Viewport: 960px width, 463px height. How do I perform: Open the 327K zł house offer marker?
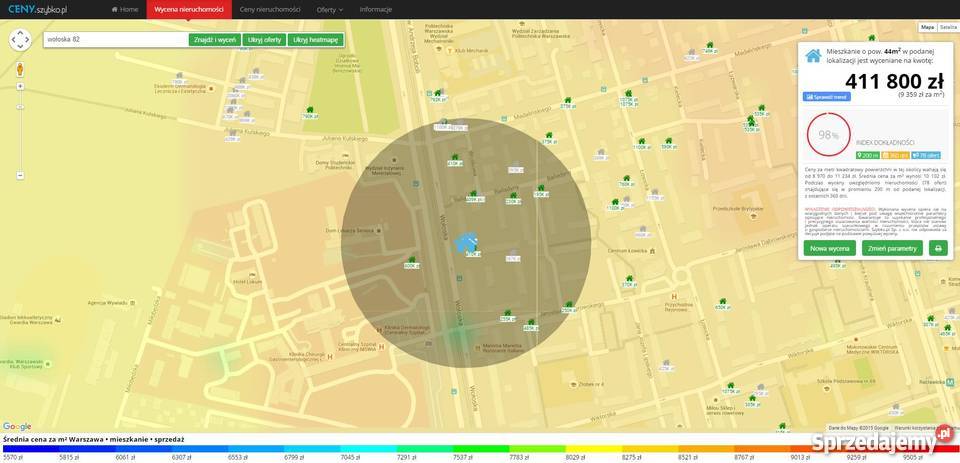931,321
